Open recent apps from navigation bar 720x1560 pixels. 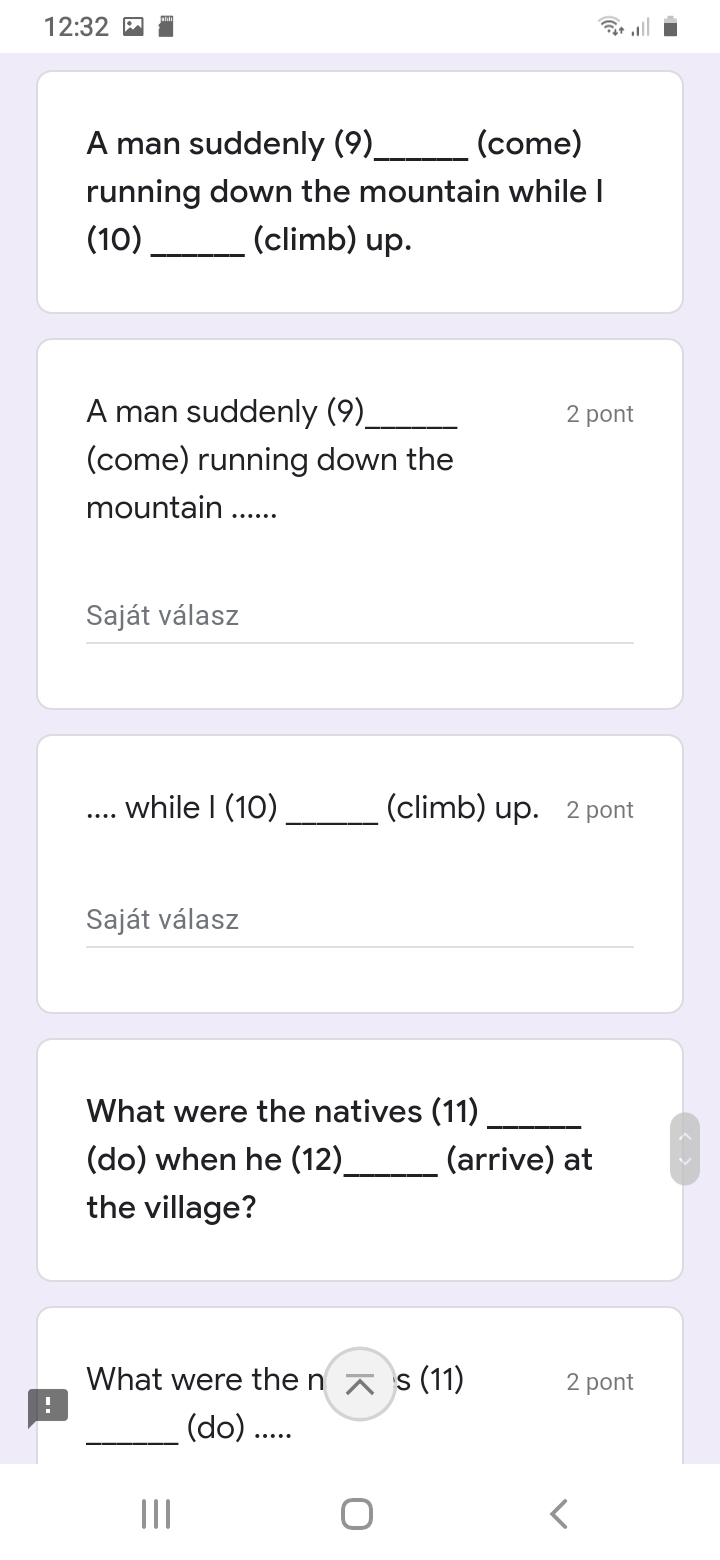point(156,1513)
